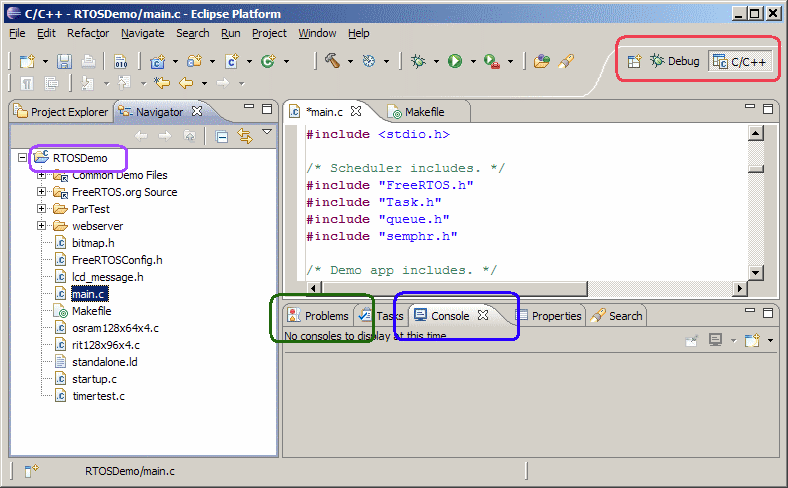Open the New C Source File dropdown arrow
Screen dimensions: 788x488
pos(249,62)
